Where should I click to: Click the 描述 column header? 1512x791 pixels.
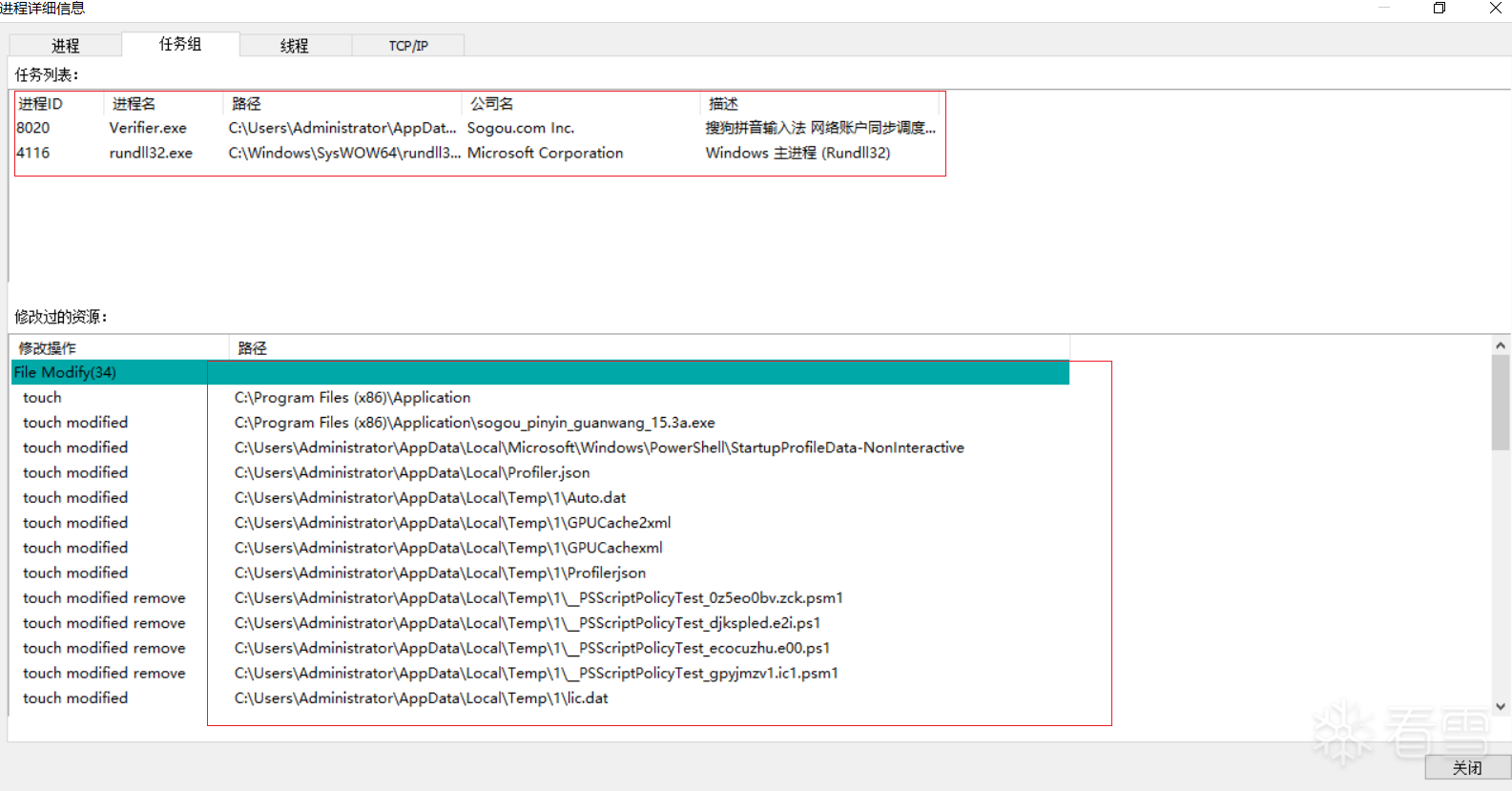point(723,104)
